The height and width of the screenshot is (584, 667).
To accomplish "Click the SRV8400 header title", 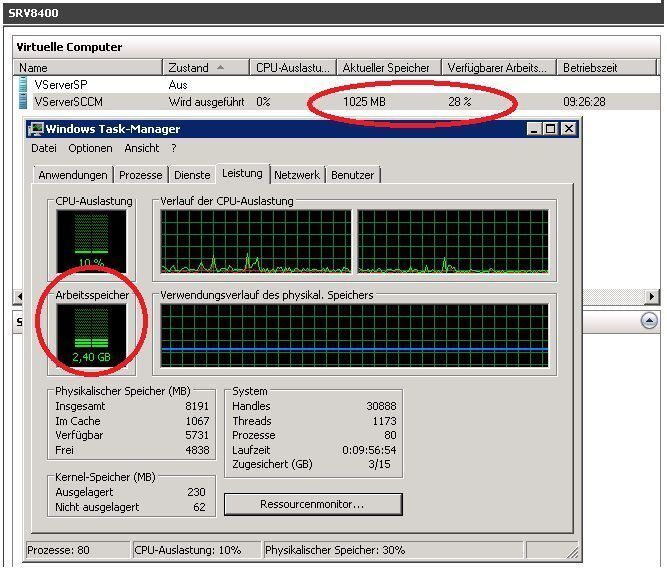I will 33,13.
